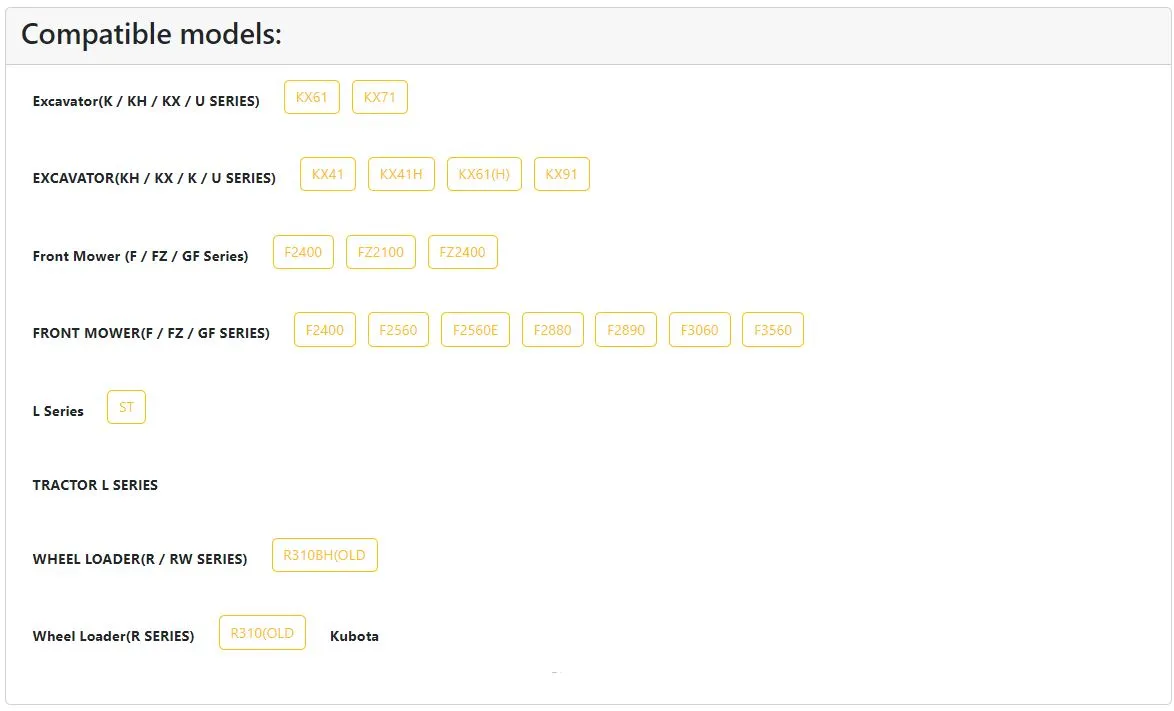Select the R310BH(OLD wheel loader tag
The width and height of the screenshot is (1174, 711).
pyautogui.click(x=325, y=555)
